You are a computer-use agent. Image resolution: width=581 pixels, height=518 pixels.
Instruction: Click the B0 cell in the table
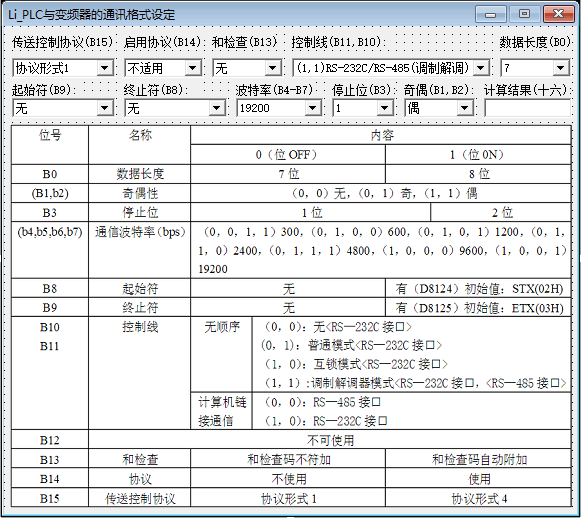[50, 174]
